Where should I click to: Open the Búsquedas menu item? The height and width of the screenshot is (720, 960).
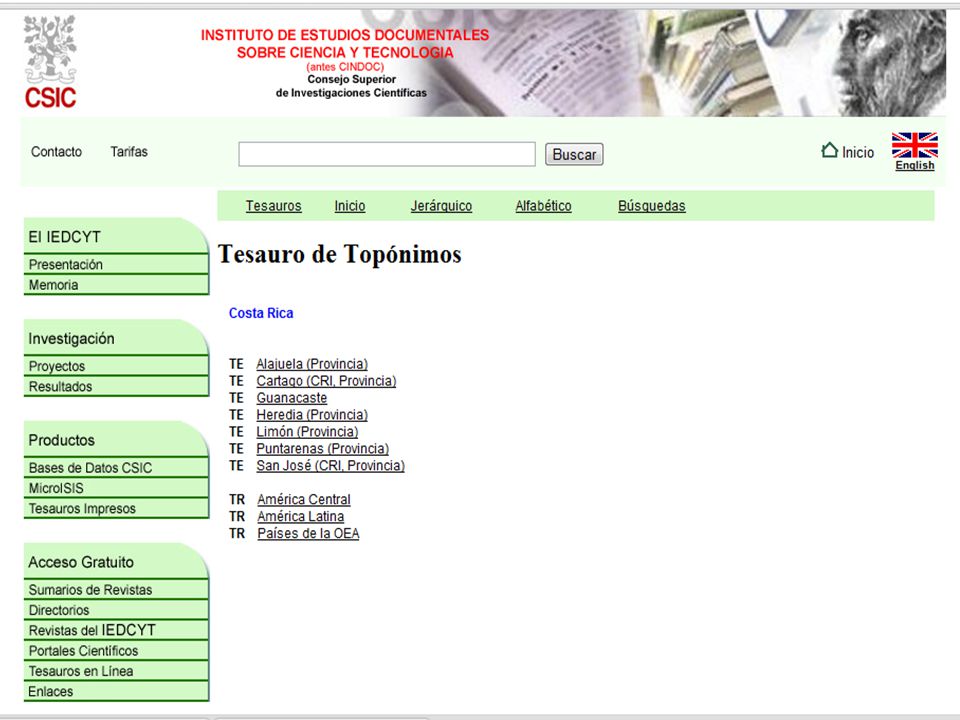[x=651, y=206]
